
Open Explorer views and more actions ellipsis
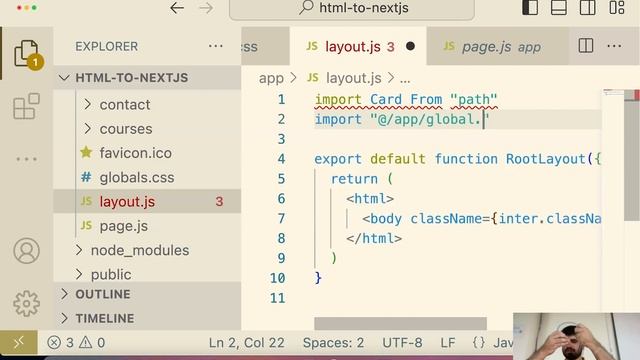click(216, 46)
